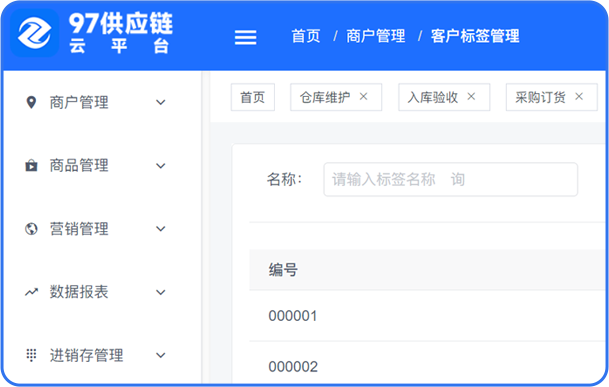
Task: Switch to the 首页 tab
Action: pyautogui.click(x=253, y=97)
